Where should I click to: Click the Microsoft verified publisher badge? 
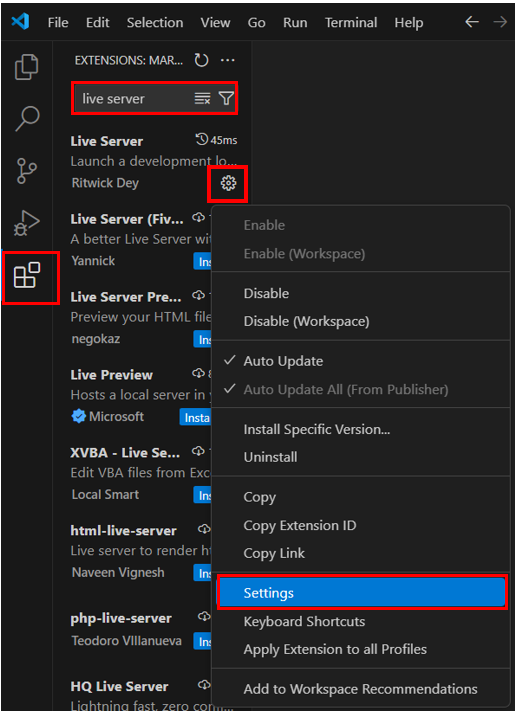79,416
